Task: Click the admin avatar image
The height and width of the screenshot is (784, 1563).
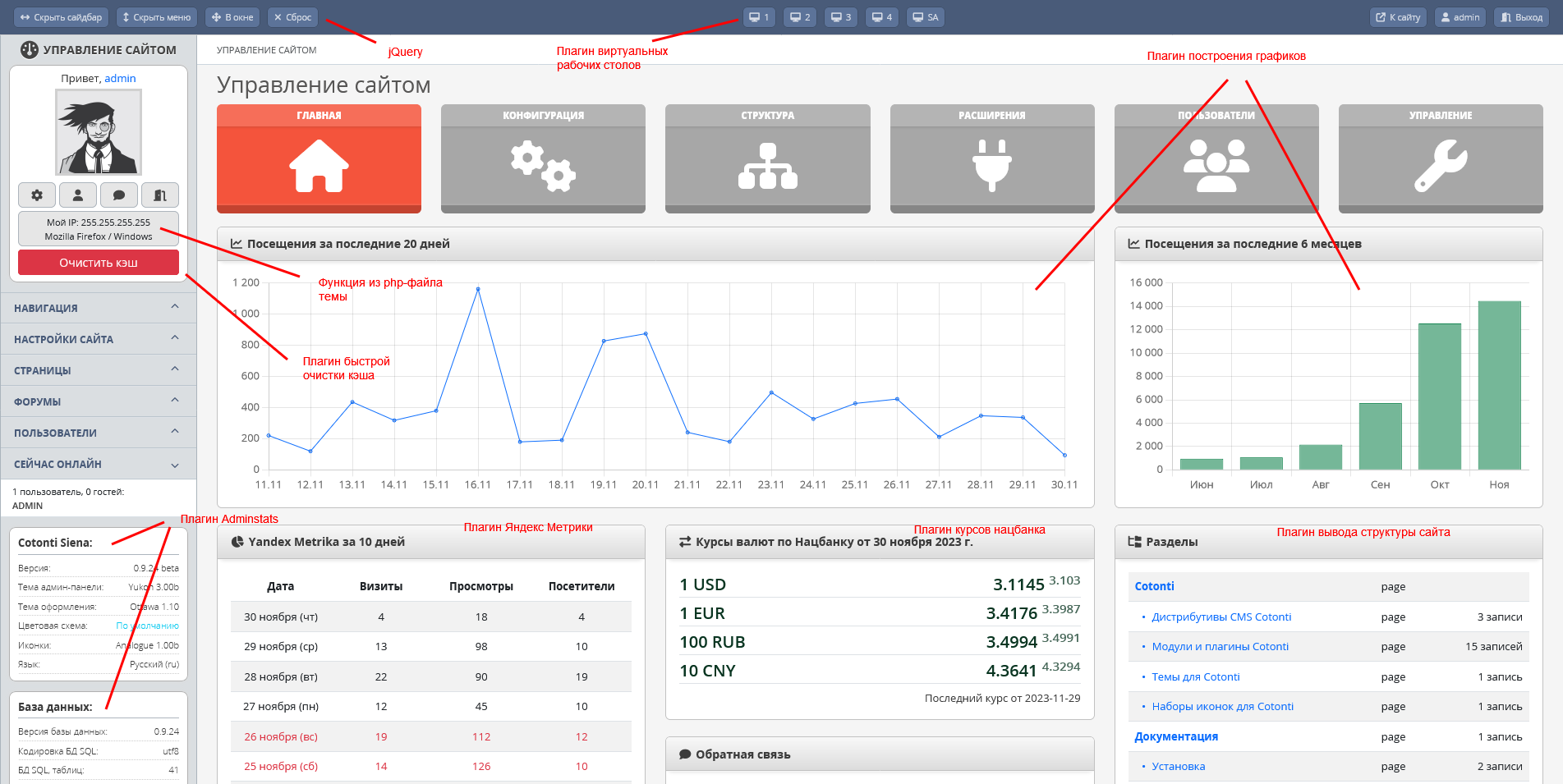Action: tap(99, 132)
